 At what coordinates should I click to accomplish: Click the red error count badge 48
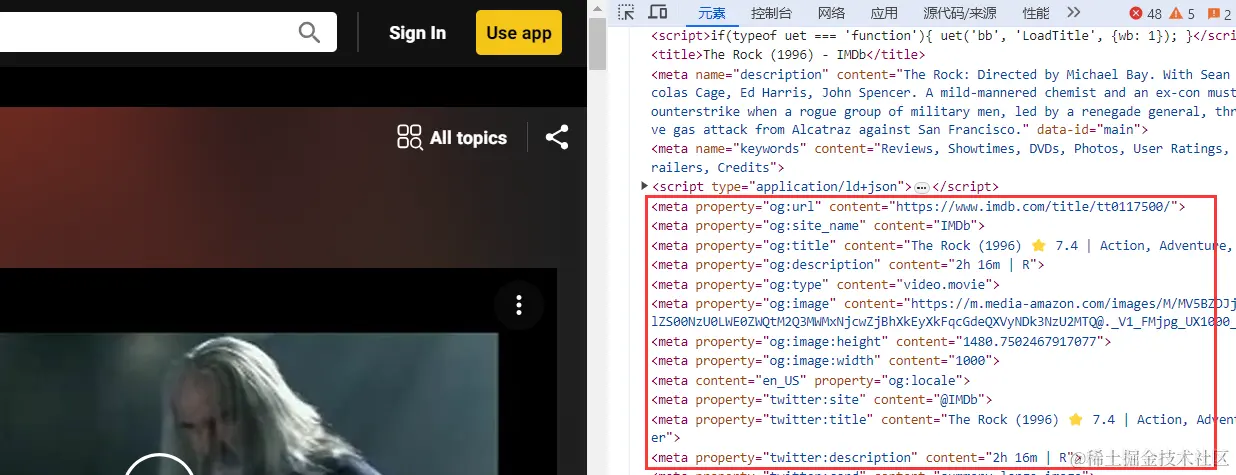point(1146,13)
